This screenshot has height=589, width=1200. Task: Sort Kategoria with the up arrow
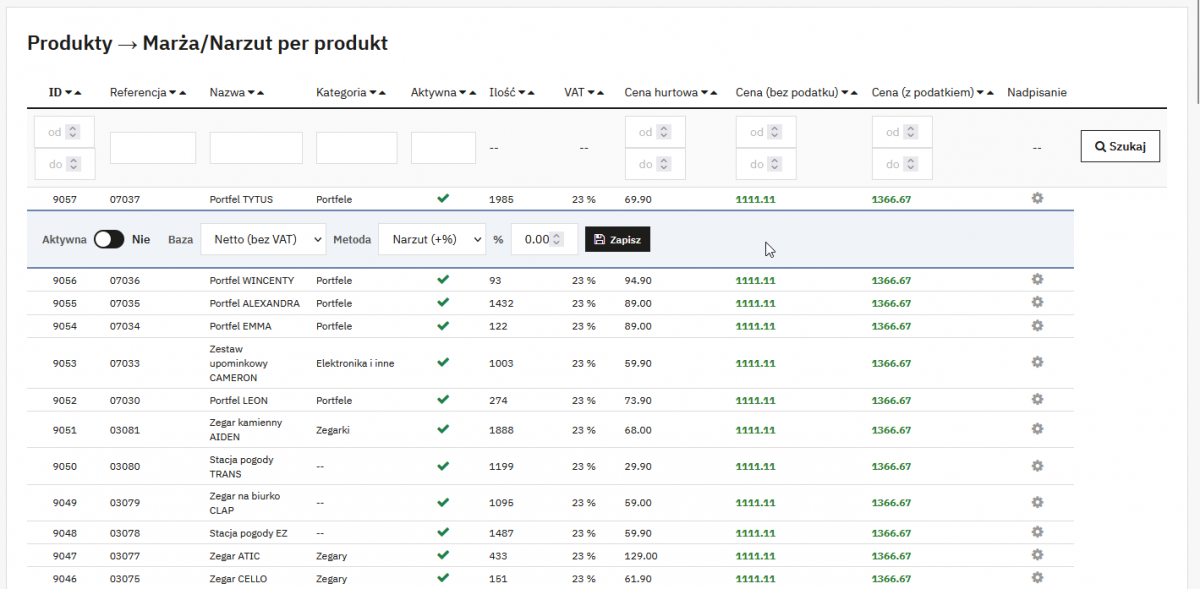coord(383,93)
